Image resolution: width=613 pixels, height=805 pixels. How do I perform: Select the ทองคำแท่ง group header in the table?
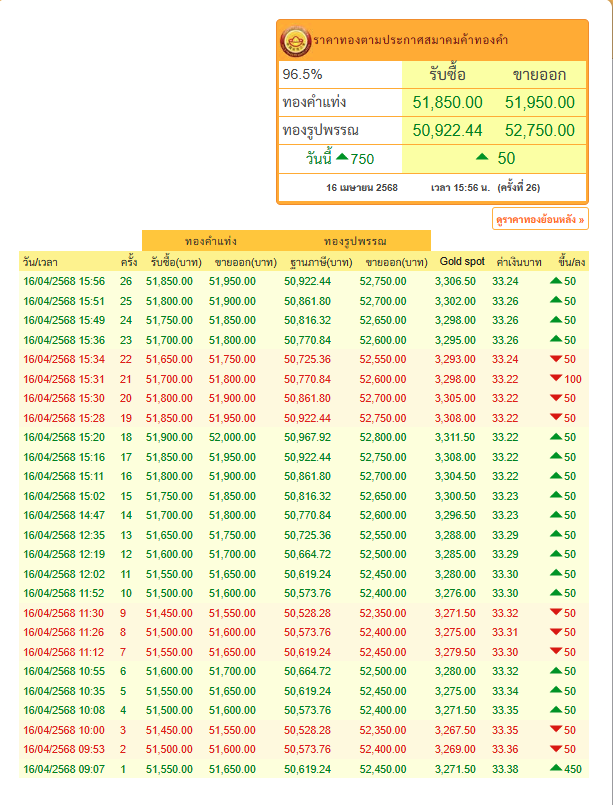click(x=211, y=241)
